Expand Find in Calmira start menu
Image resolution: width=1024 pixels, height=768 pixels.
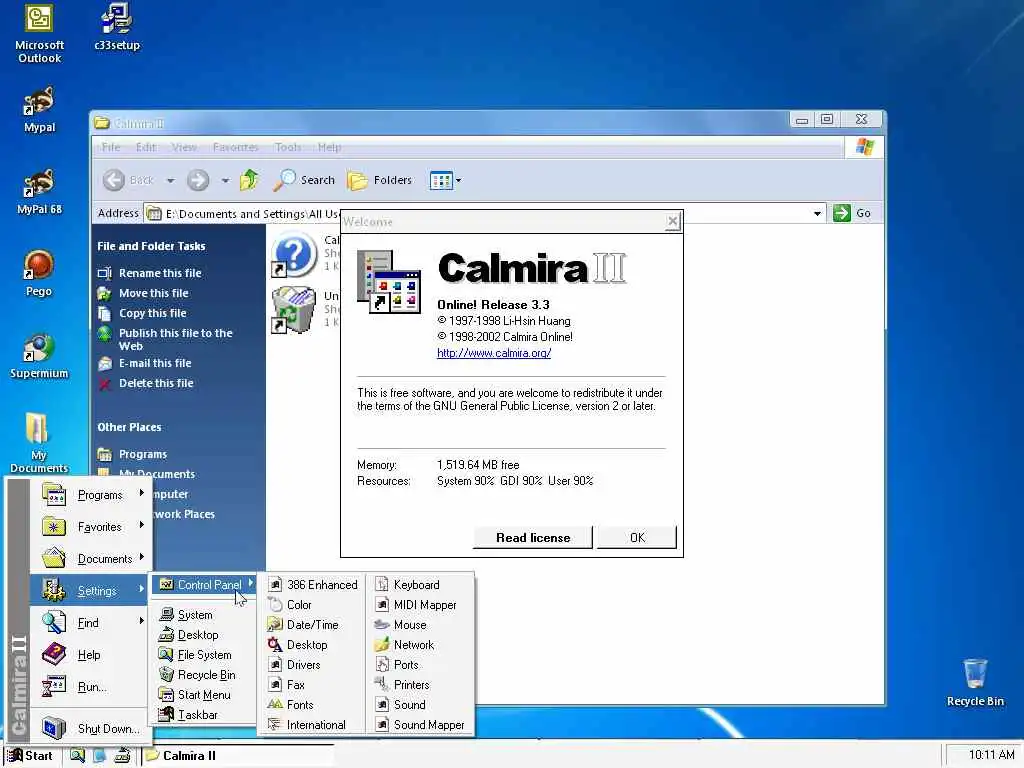click(x=91, y=622)
